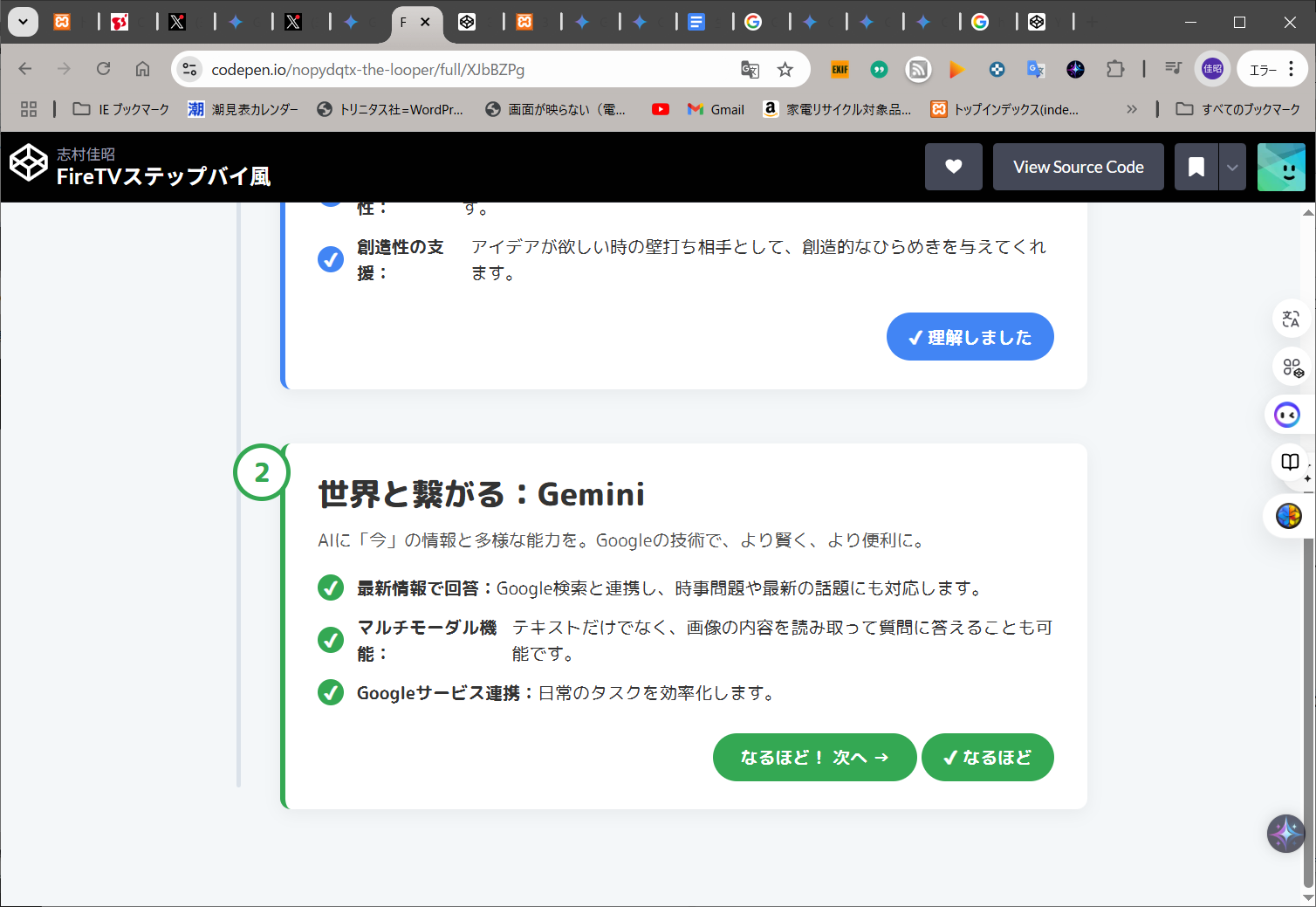Click the ✓ なるほど button
Viewport: 1316px width, 907px height.
coord(988,758)
